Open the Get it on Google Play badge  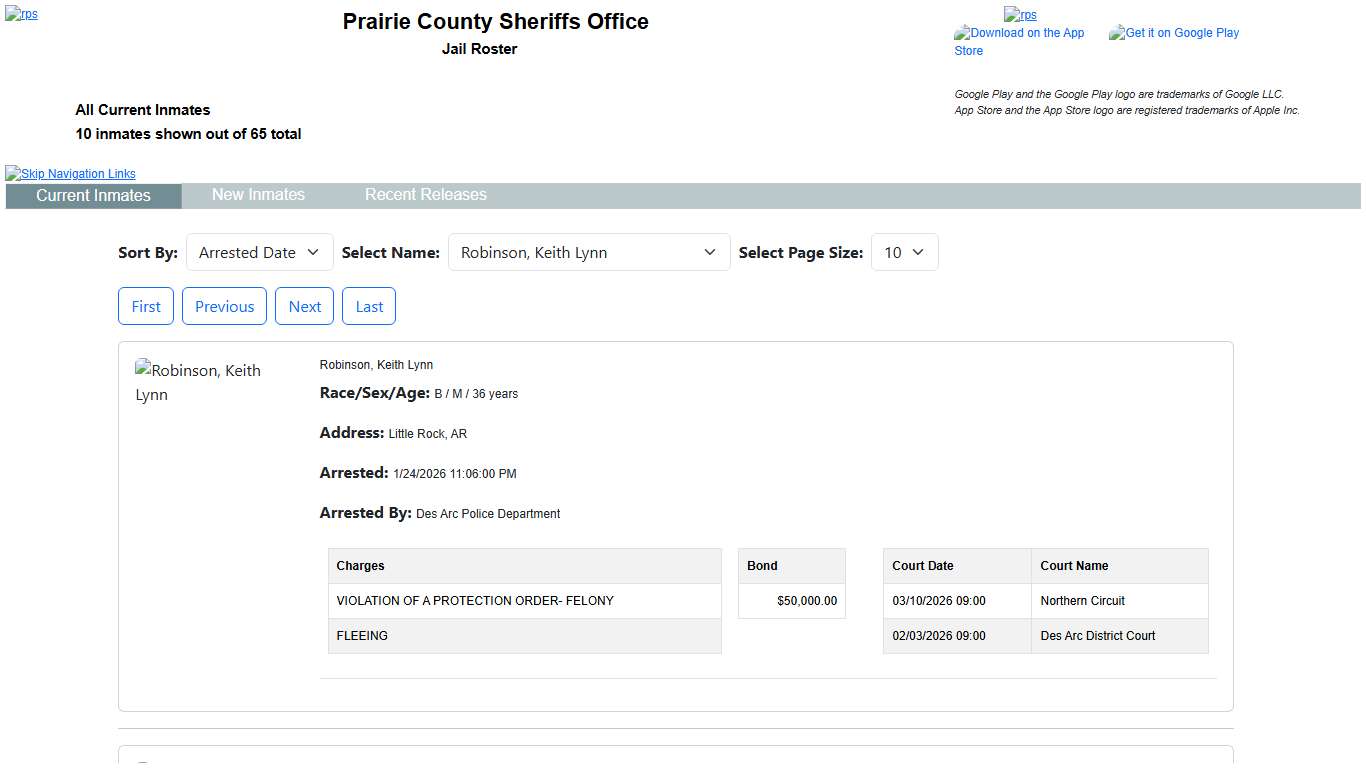pos(1174,33)
